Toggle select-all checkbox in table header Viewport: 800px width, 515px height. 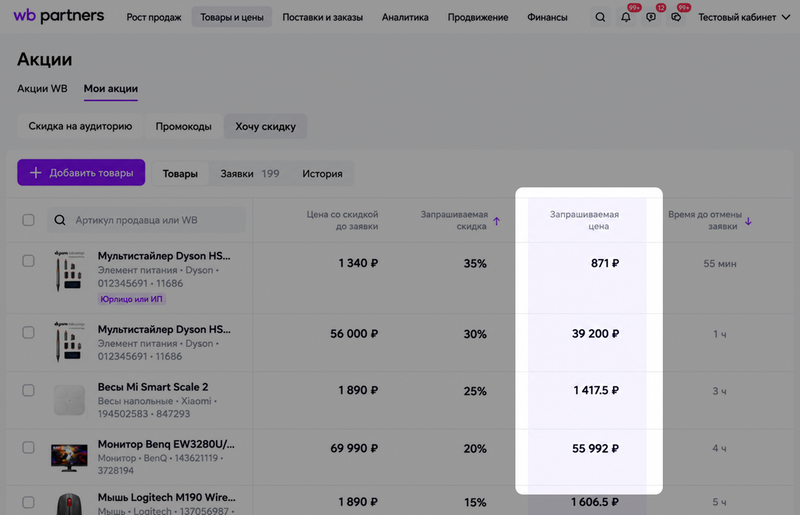pos(29,220)
